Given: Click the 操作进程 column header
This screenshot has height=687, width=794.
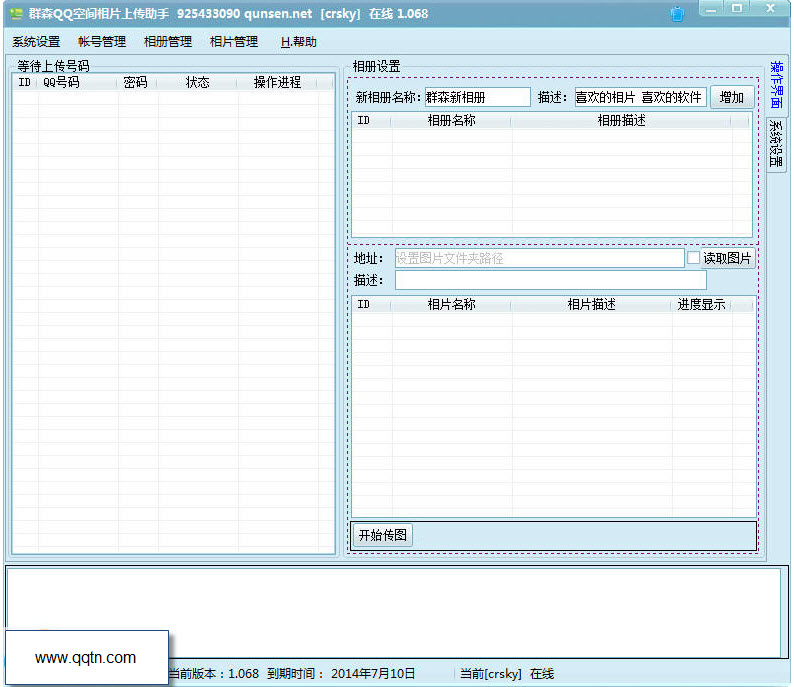Looking at the screenshot, I should click(x=277, y=82).
